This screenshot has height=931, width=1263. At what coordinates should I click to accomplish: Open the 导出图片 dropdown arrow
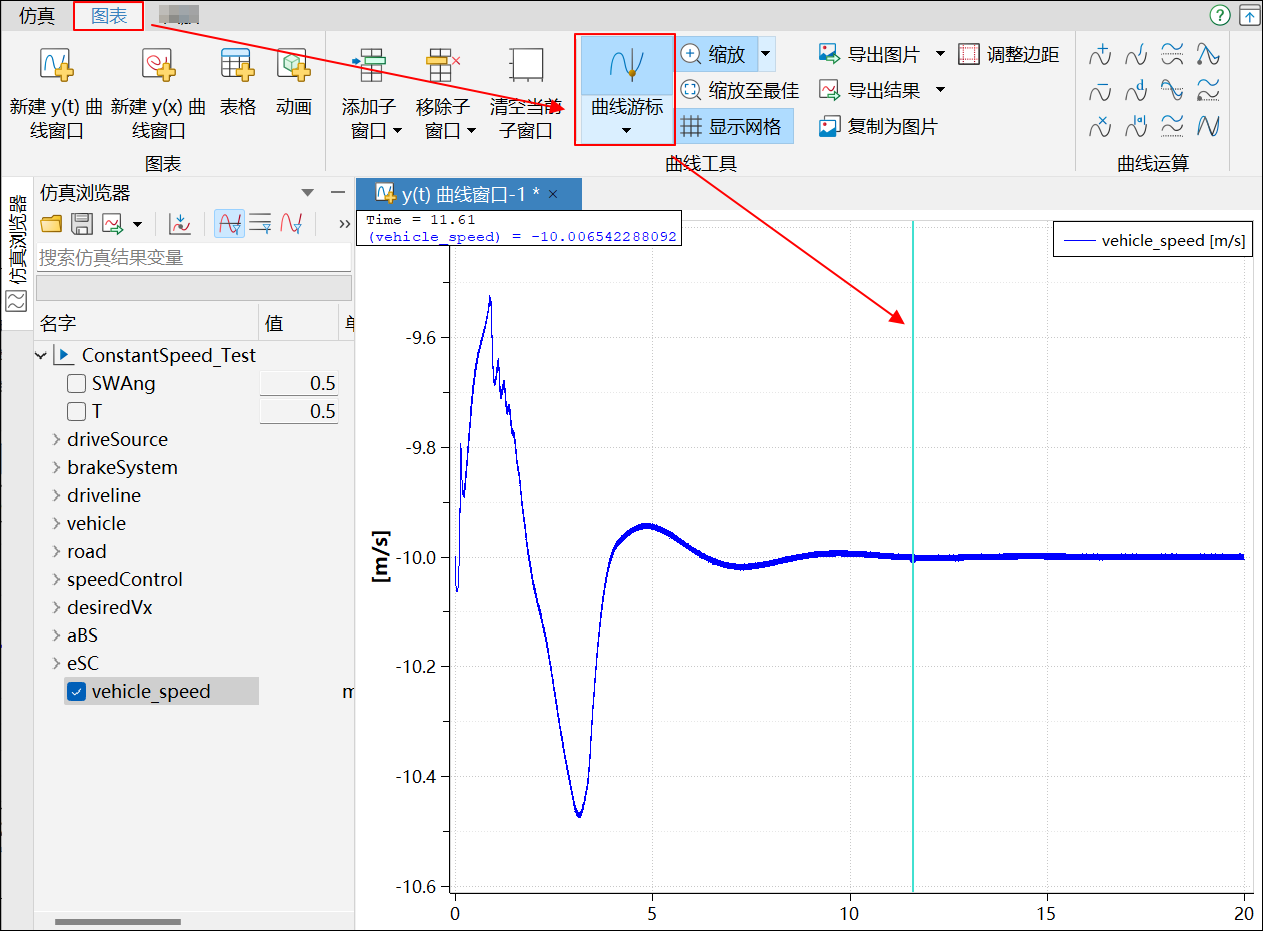point(940,54)
